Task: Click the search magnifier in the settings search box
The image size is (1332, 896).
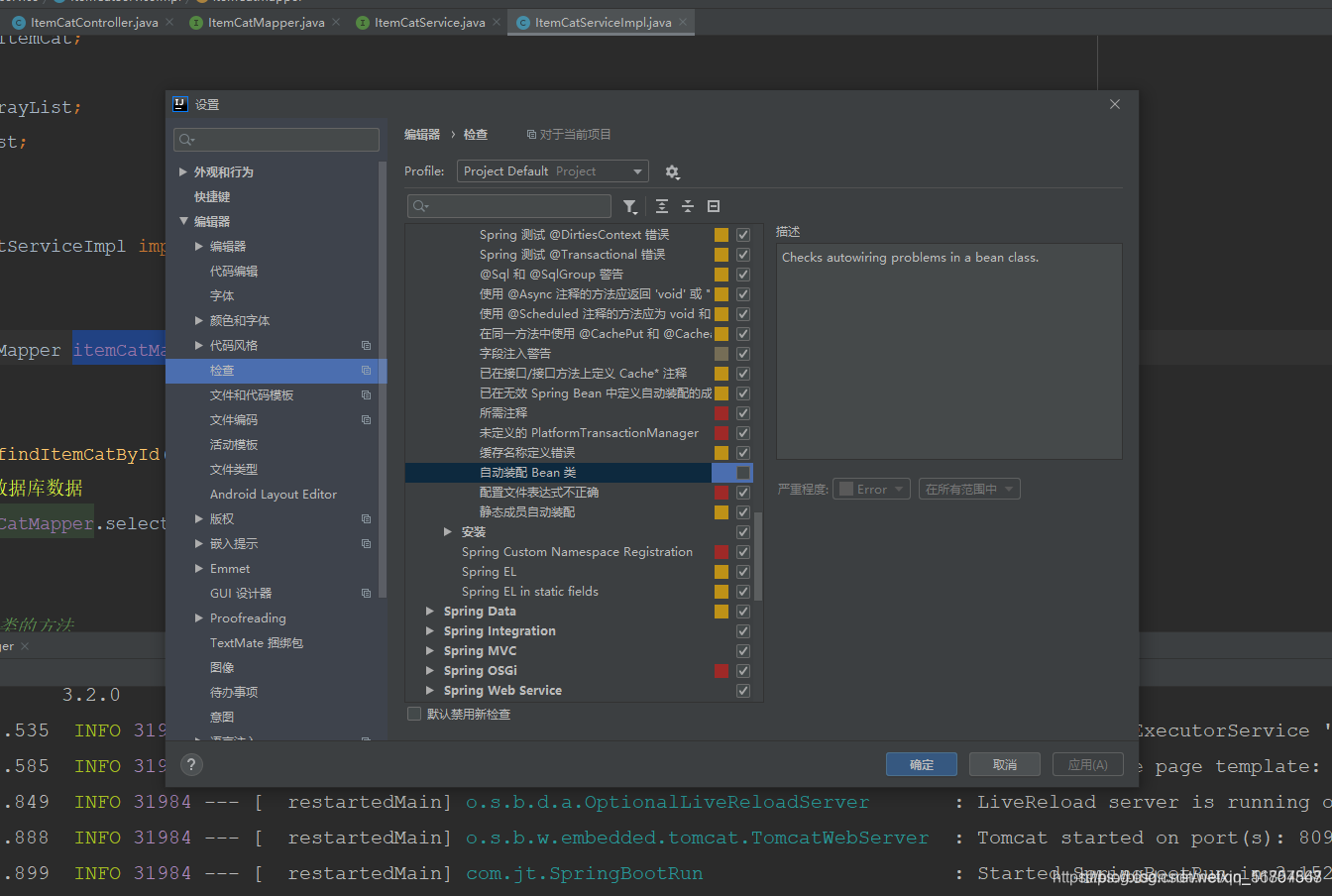Action: tap(187, 140)
